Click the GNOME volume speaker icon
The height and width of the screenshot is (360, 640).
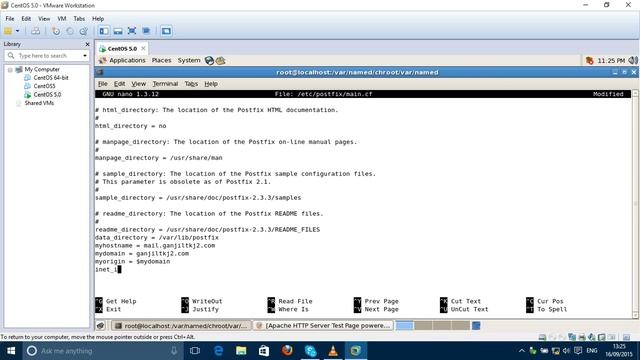click(x=633, y=60)
